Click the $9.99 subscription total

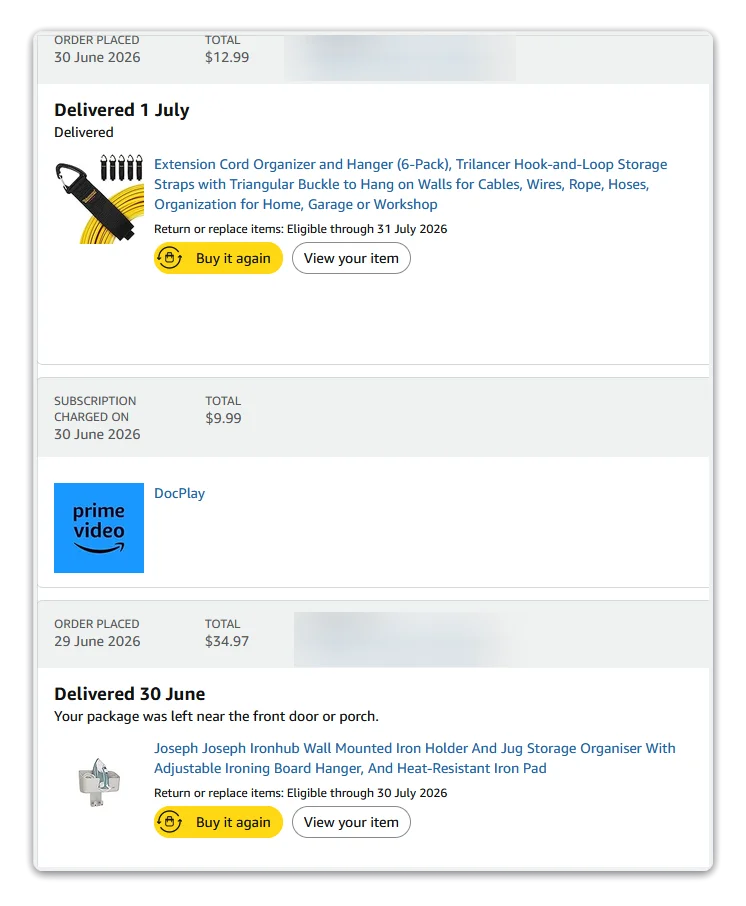(x=223, y=418)
